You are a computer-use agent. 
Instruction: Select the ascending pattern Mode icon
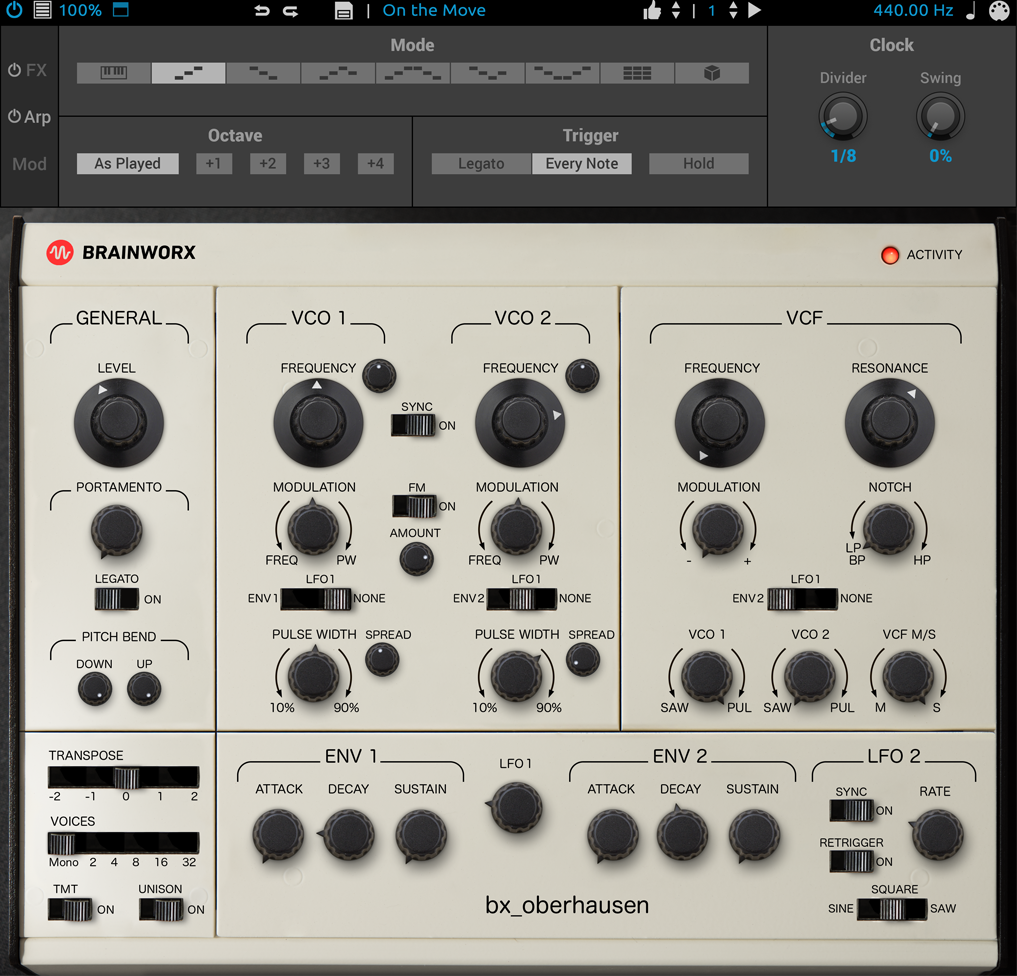[x=187, y=72]
